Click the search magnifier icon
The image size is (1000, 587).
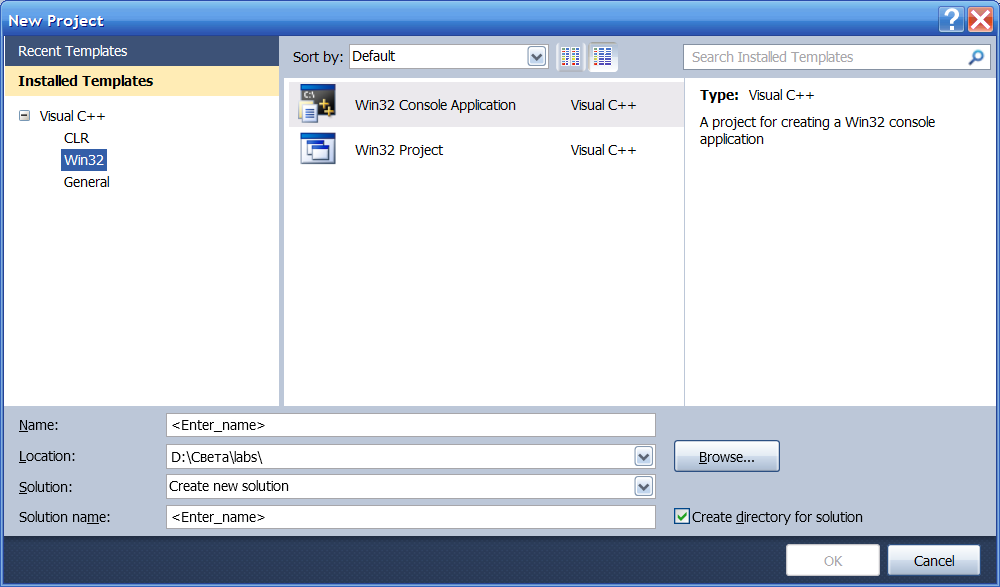976,57
